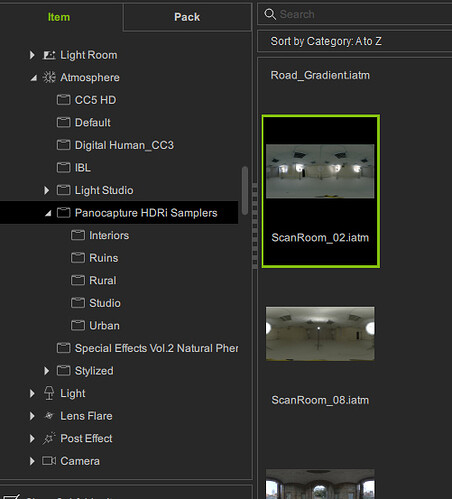This screenshot has height=499, width=452.
Task: Select the Panocapture HDRi Samplers label
Action: point(146,213)
